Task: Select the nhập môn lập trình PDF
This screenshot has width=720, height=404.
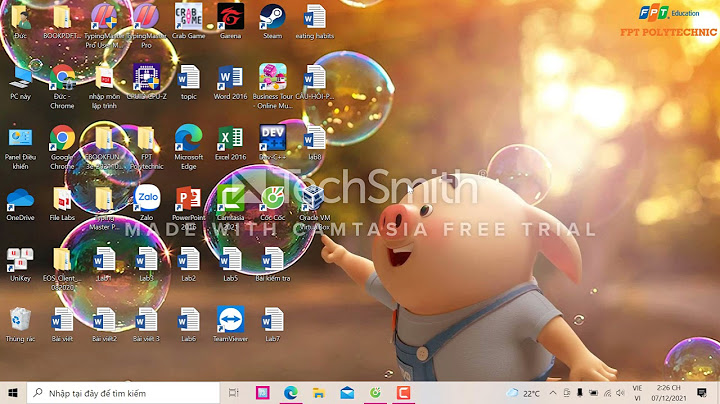Action: (104, 86)
